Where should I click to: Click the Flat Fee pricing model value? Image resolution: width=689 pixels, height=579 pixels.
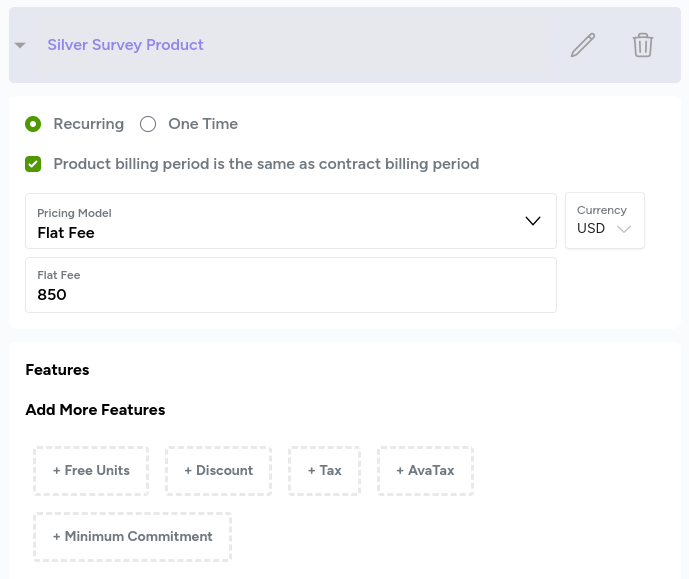(x=66, y=233)
